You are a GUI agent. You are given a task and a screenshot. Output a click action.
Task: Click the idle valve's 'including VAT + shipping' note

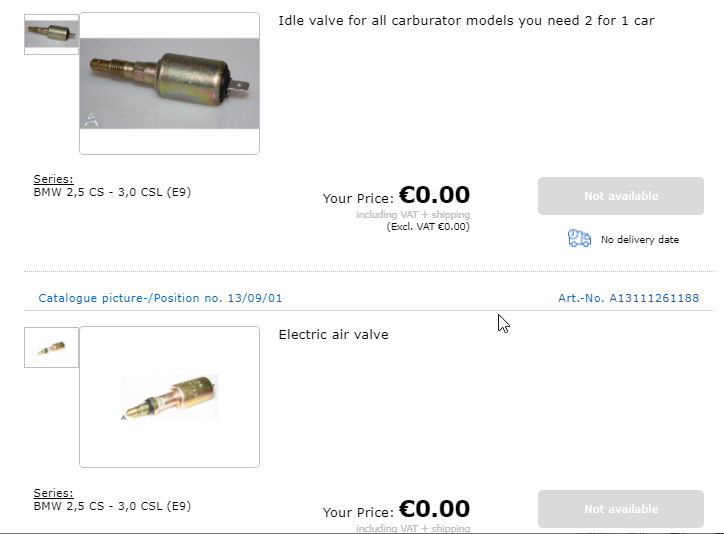point(412,215)
